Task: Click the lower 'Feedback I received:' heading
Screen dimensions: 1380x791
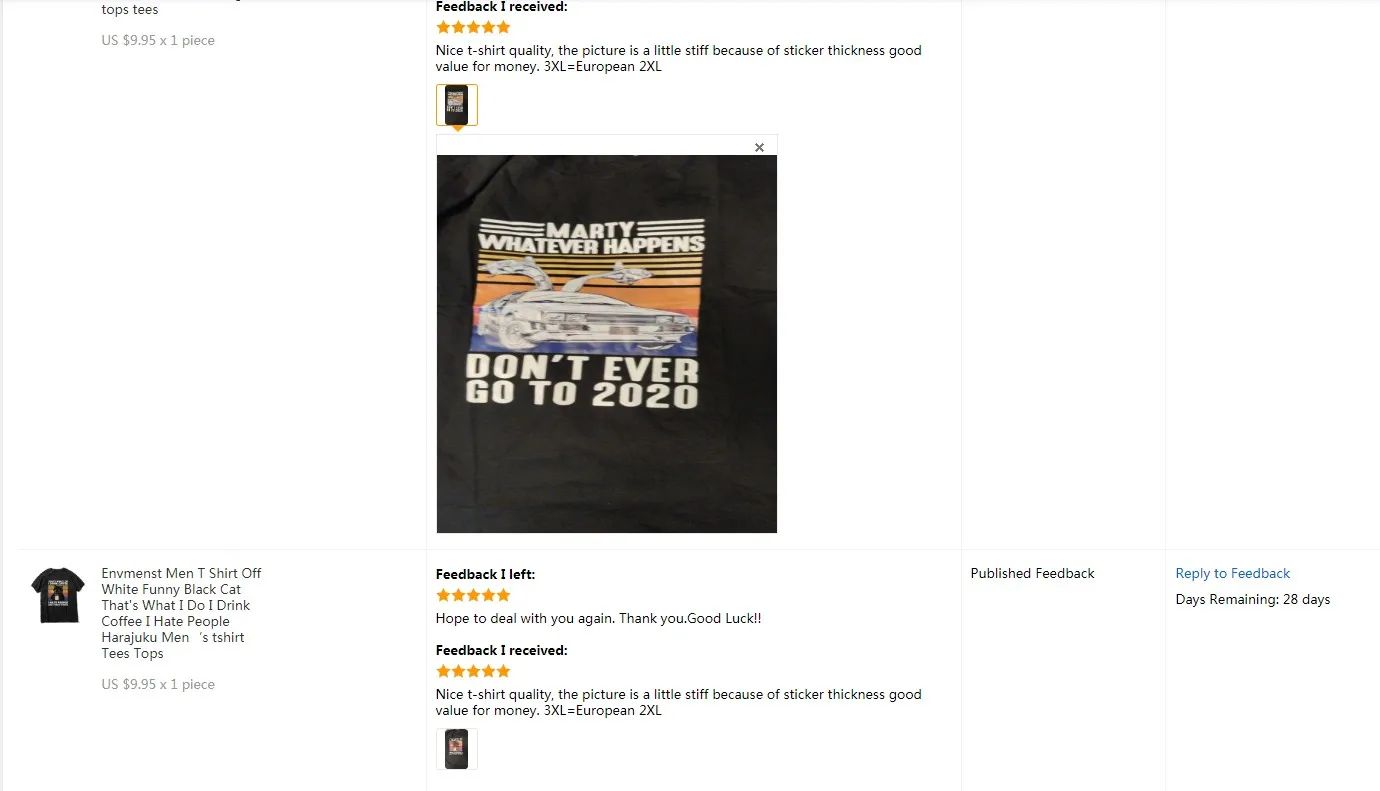Action: [501, 650]
